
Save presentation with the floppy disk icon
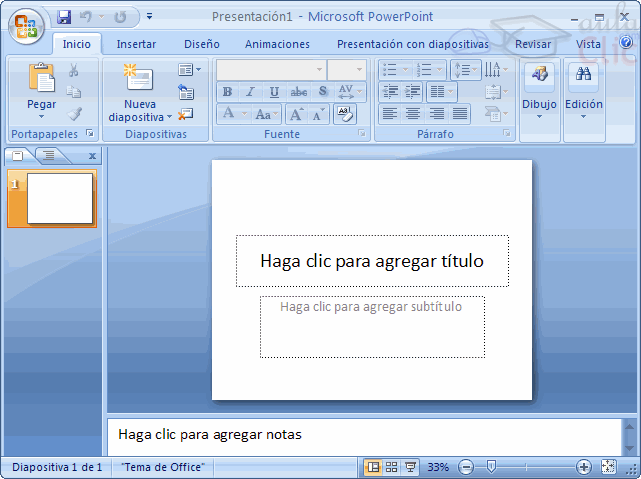64,17
